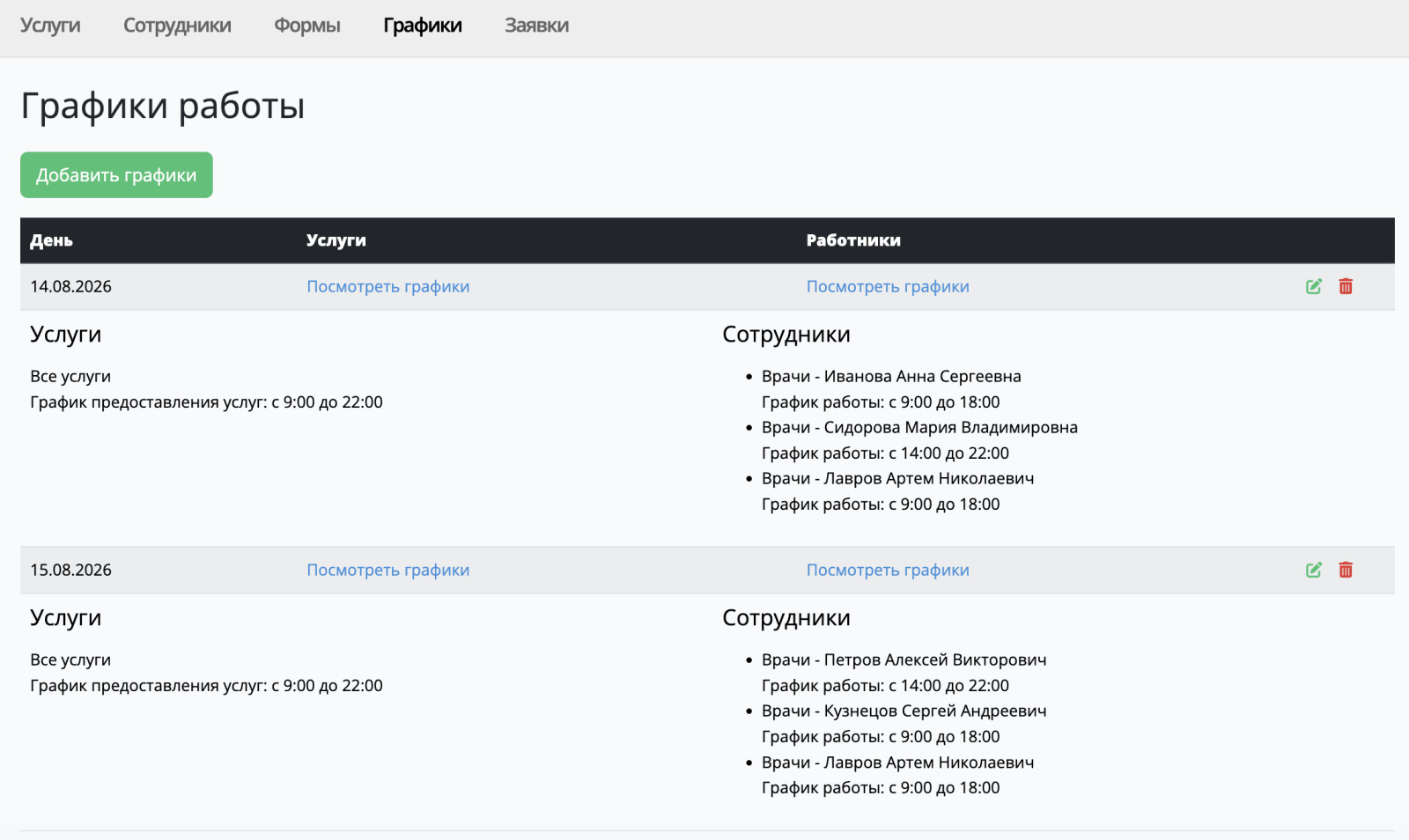
Task: Click the Работники column header
Action: click(x=853, y=240)
